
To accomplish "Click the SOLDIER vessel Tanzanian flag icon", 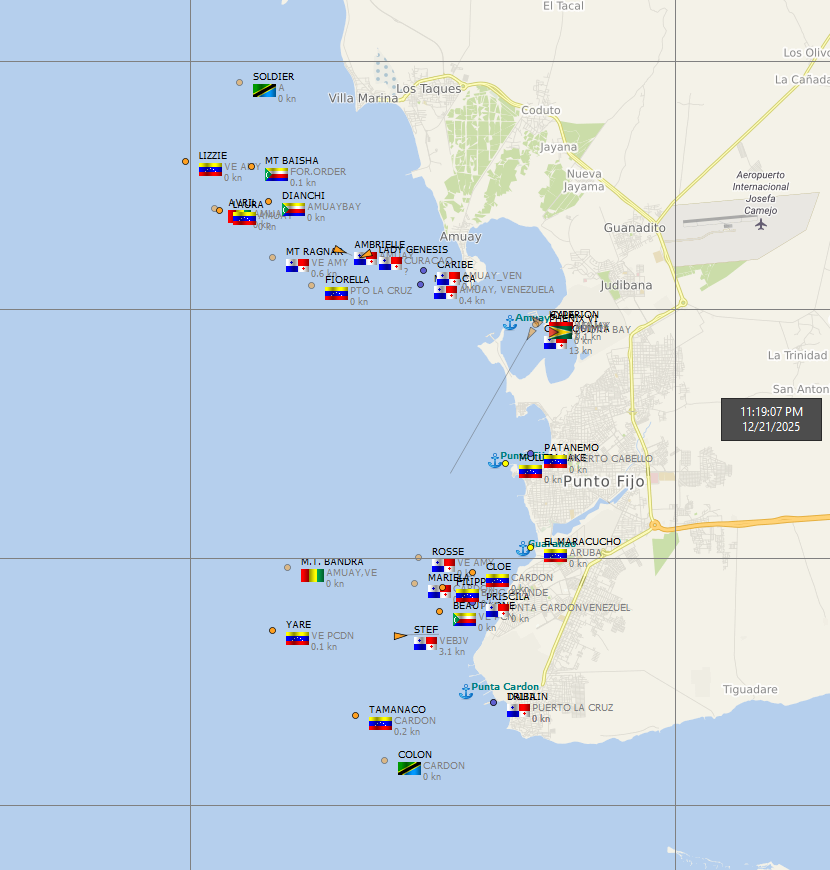I will click(x=264, y=90).
